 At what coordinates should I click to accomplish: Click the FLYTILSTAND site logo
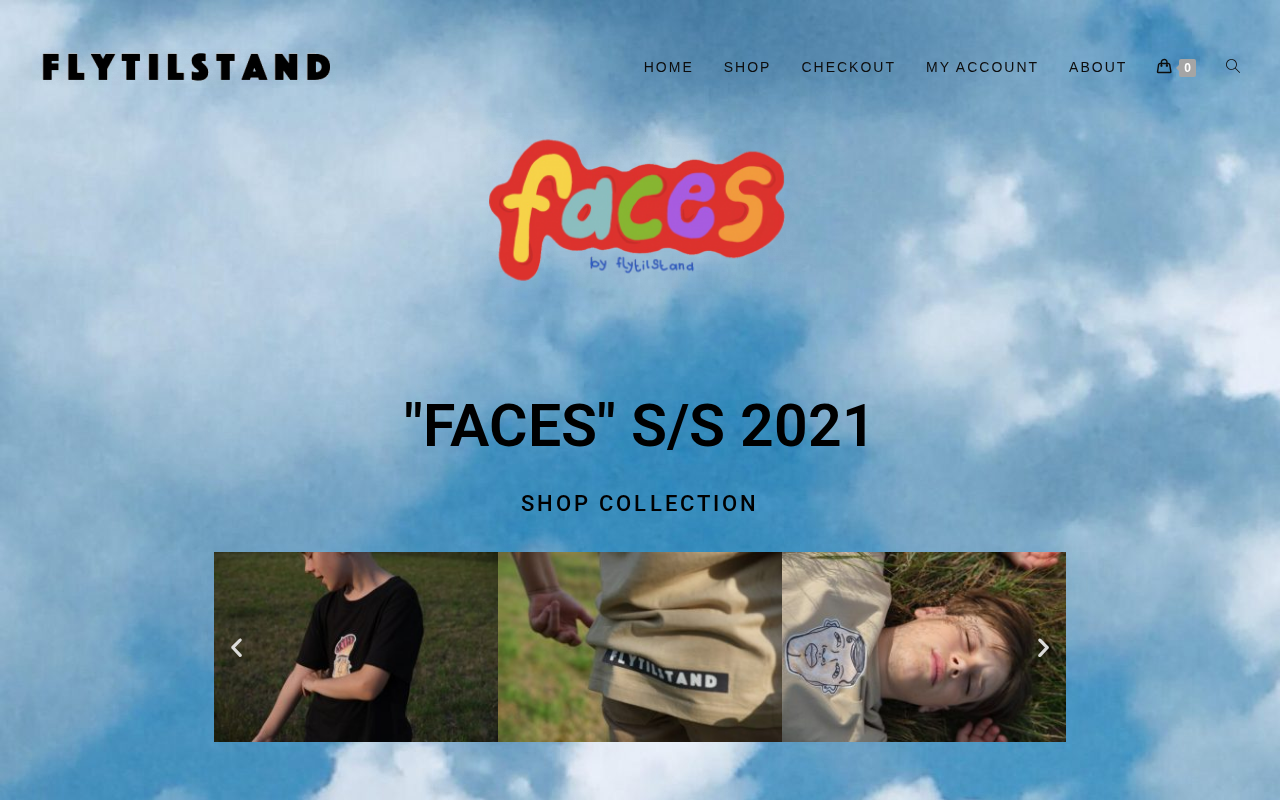[x=186, y=67]
